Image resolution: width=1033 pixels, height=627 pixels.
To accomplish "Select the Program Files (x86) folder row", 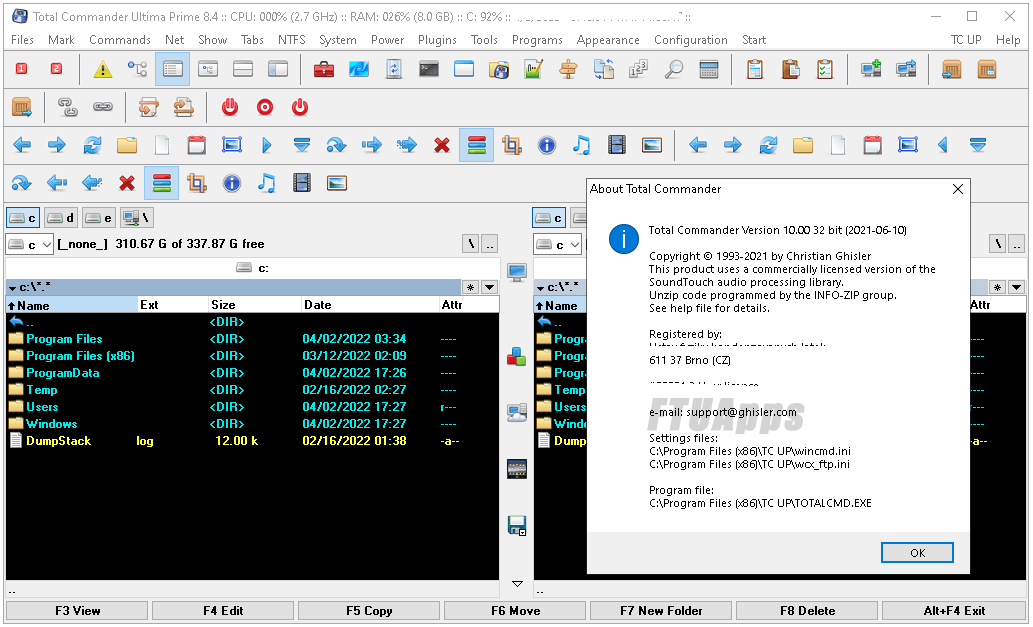I will pos(252,356).
